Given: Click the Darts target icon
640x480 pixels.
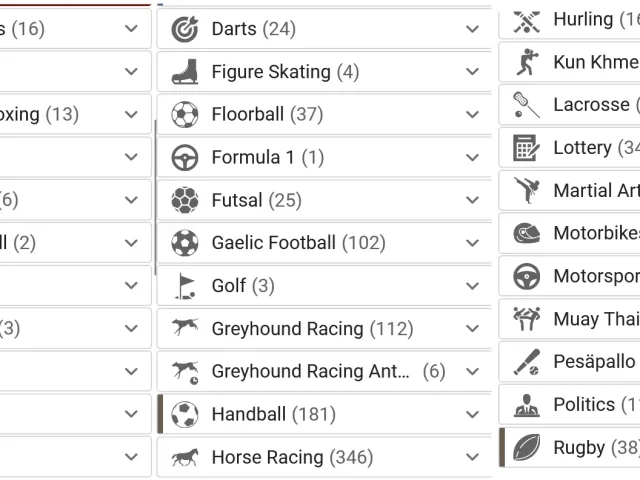Looking at the screenshot, I should tap(185, 29).
